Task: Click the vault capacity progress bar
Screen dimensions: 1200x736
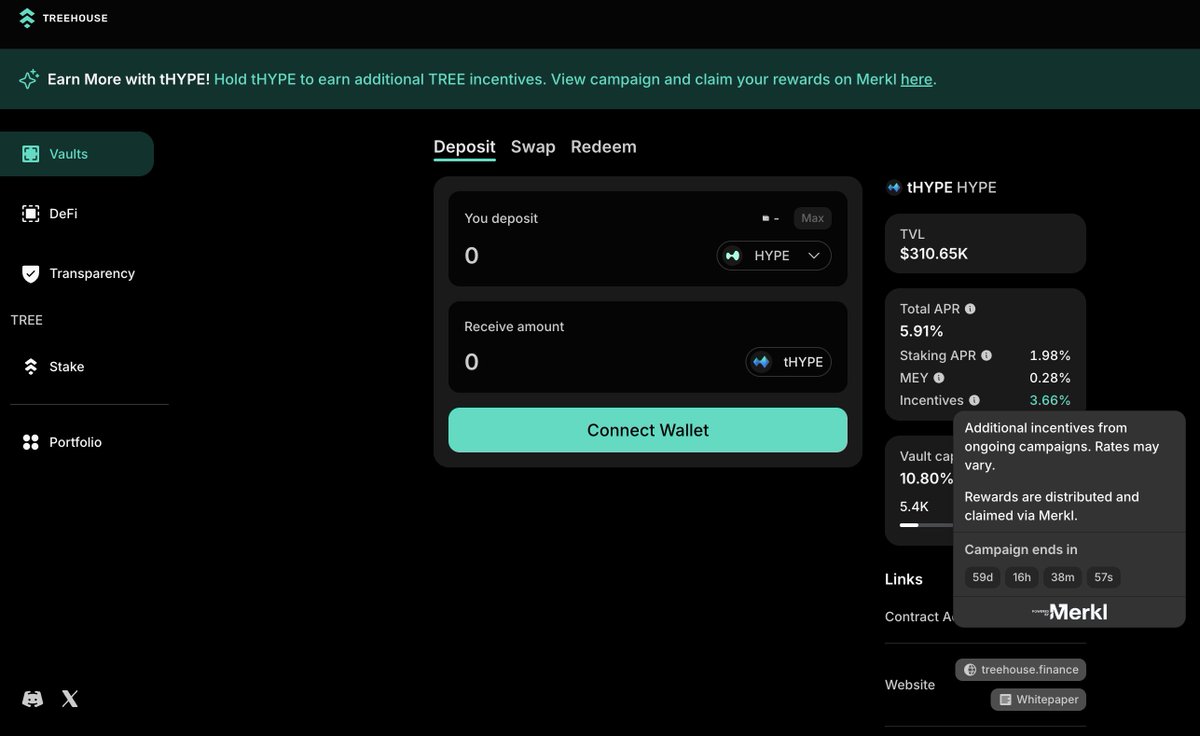Action: 927,525
